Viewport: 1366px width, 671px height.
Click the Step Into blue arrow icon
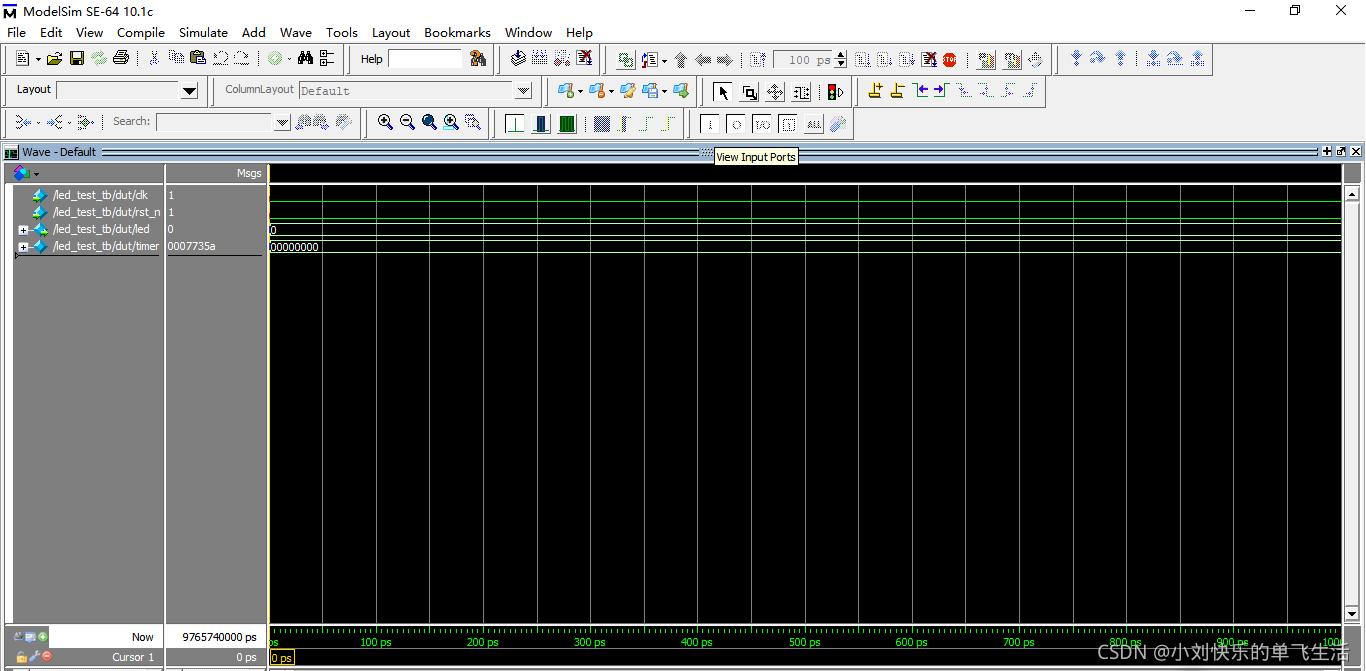[1153, 59]
